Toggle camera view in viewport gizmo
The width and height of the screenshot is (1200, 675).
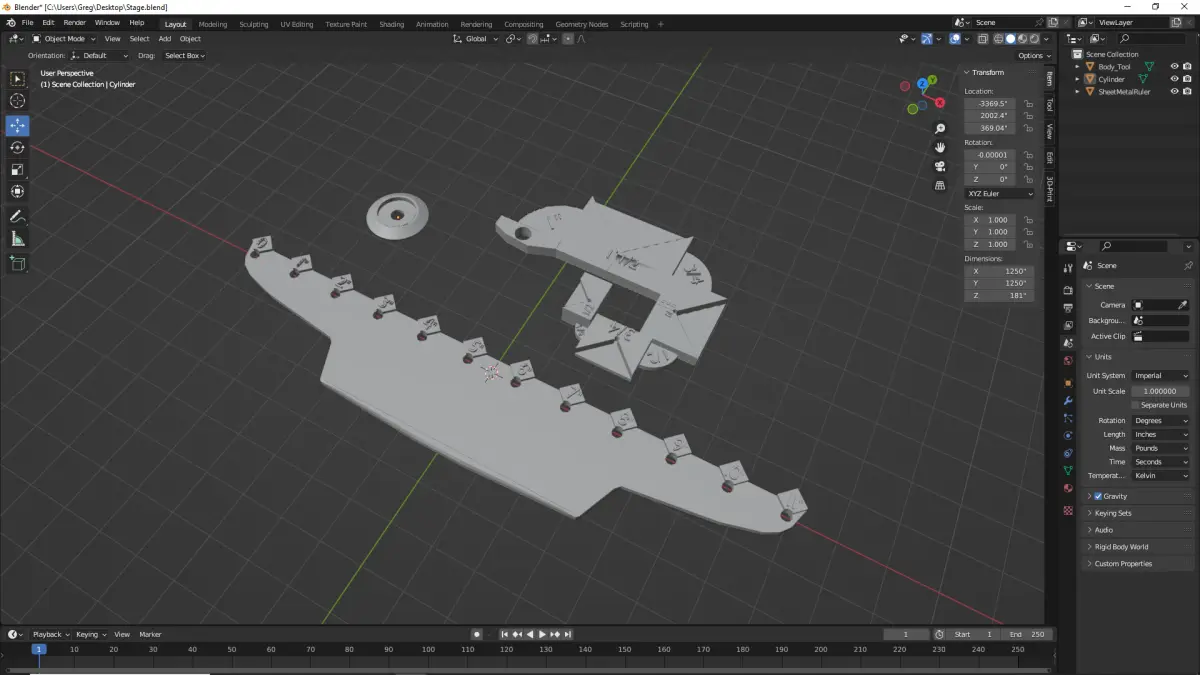click(x=940, y=166)
